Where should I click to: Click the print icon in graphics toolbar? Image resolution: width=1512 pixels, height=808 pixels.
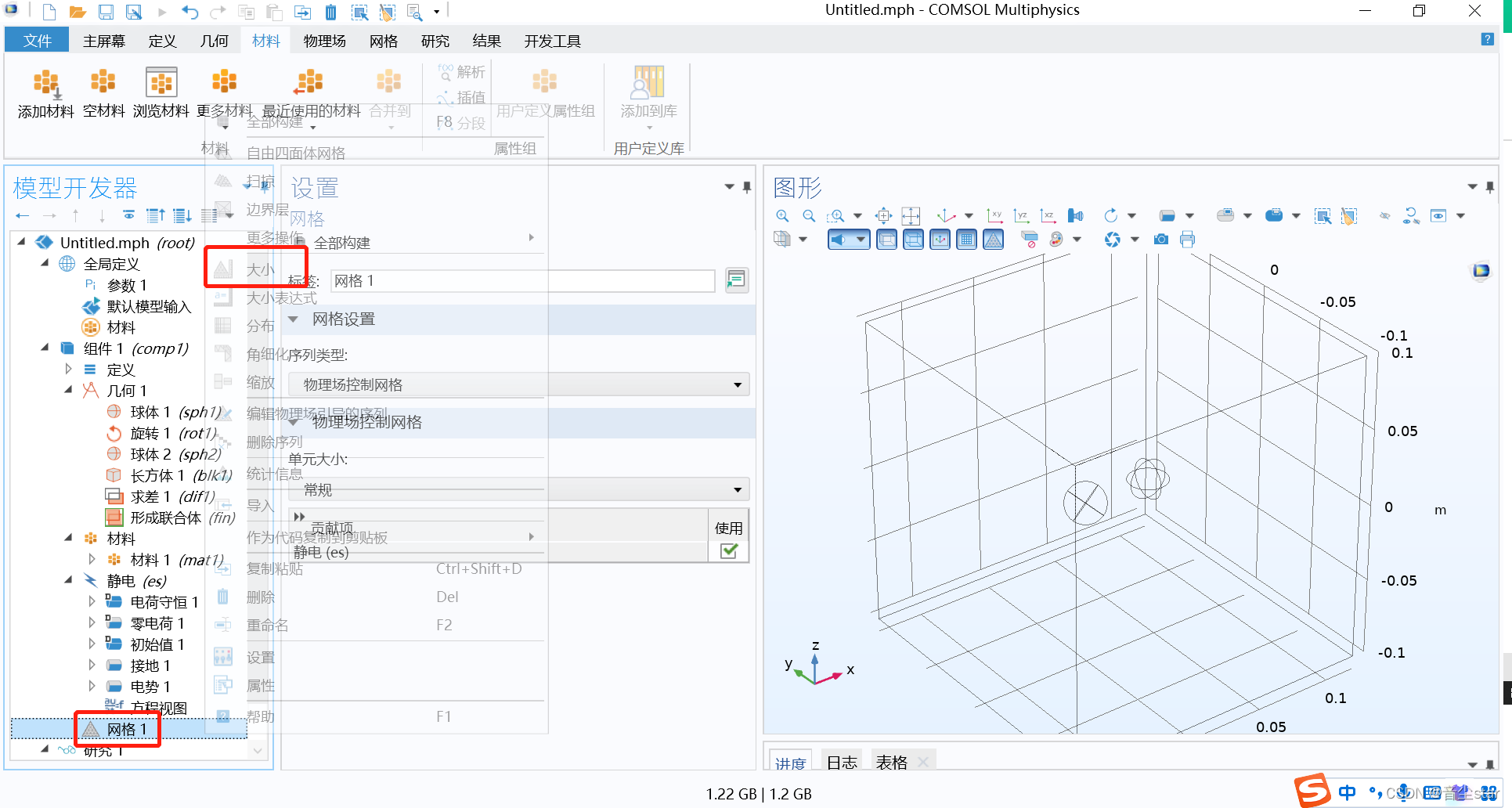1188,239
